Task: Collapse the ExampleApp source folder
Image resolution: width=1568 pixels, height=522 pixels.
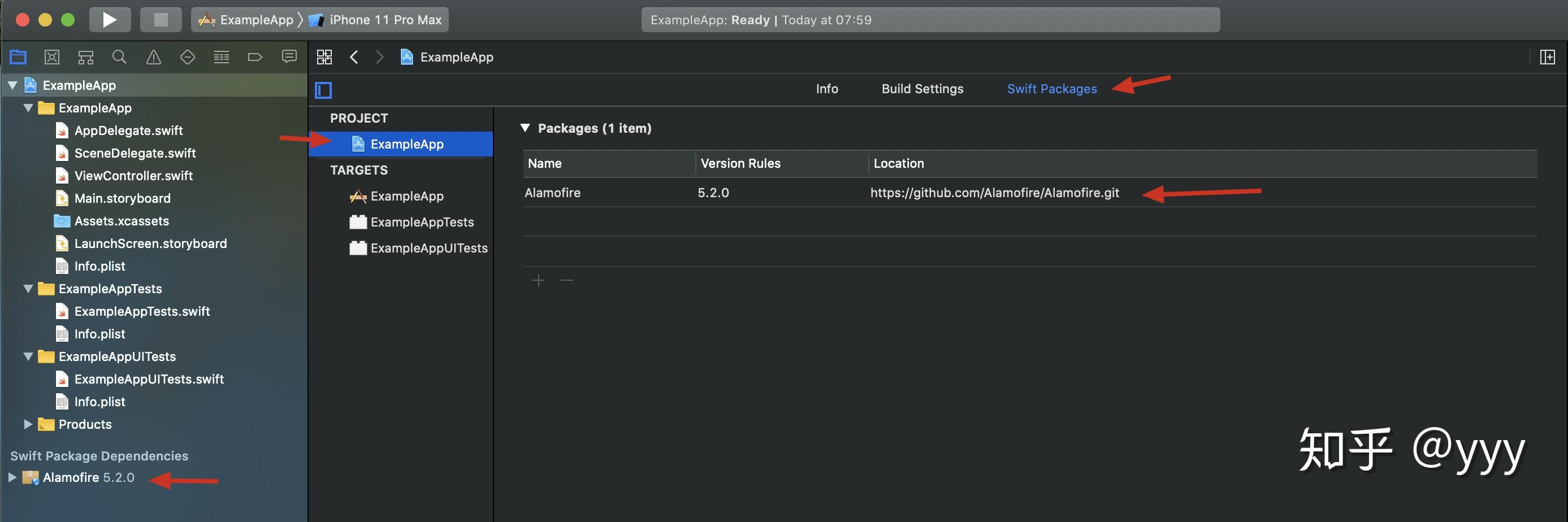Action: [28, 108]
